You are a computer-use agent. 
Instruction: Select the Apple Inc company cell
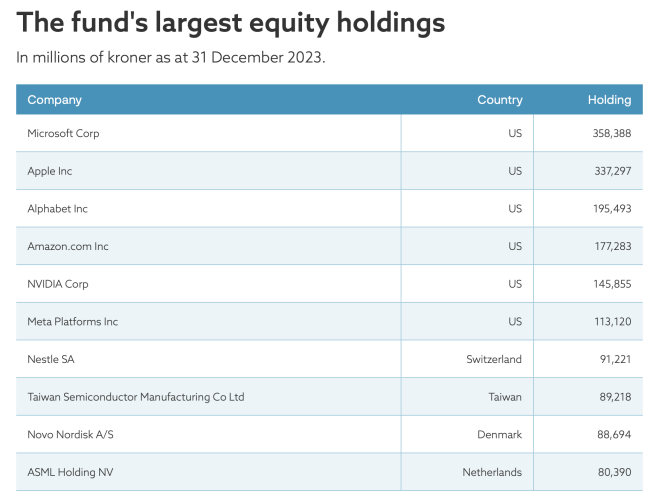coord(50,171)
